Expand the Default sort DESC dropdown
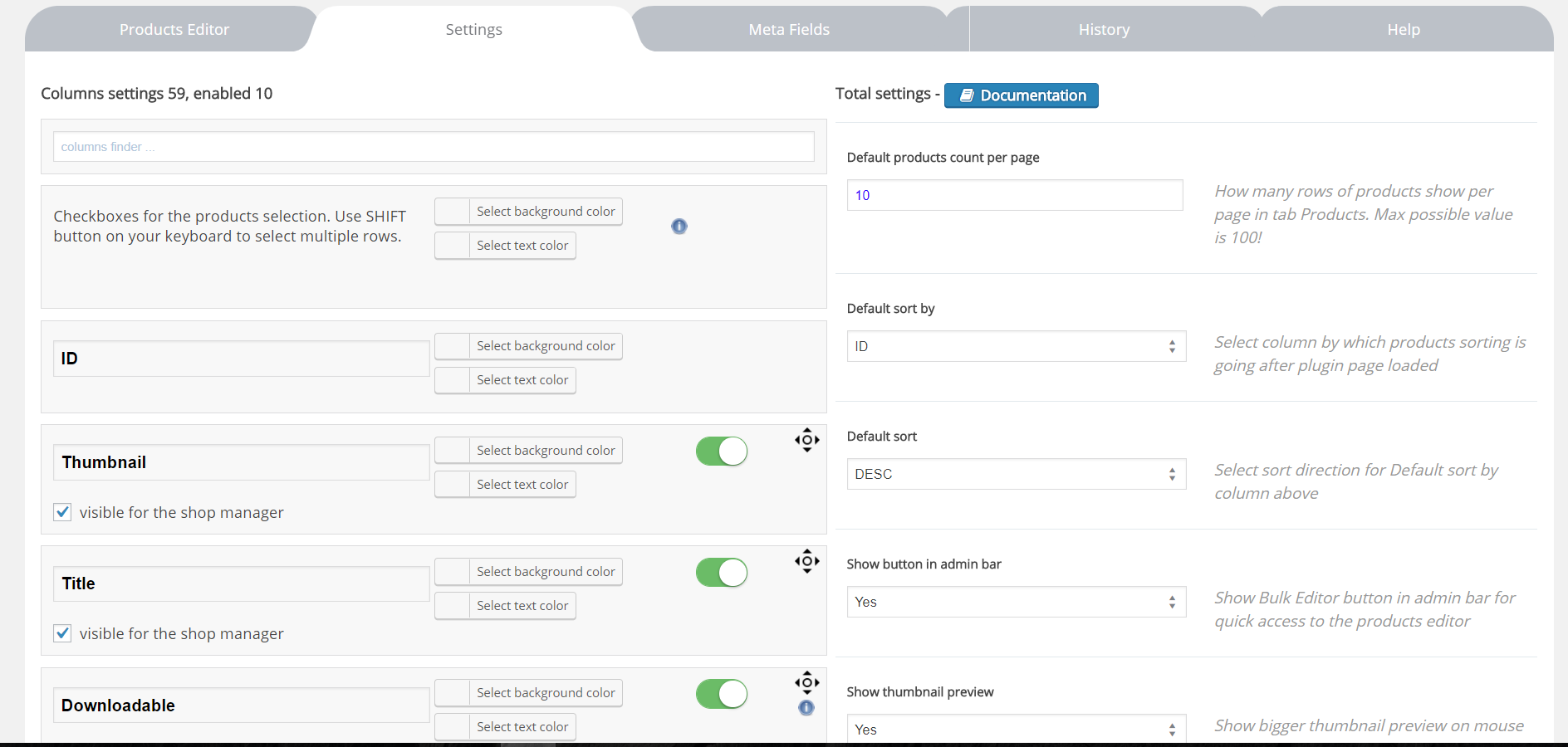Image resolution: width=1568 pixels, height=747 pixels. point(1016,474)
